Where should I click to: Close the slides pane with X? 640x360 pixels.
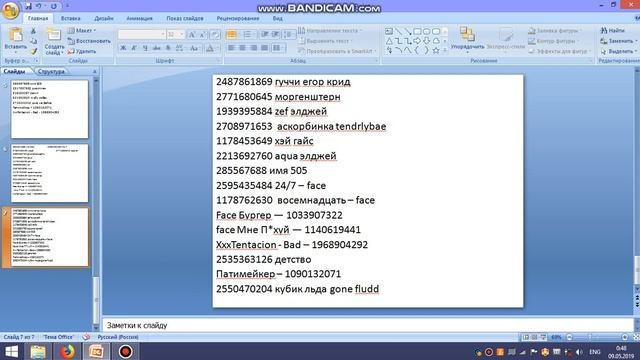pyautogui.click(x=95, y=71)
